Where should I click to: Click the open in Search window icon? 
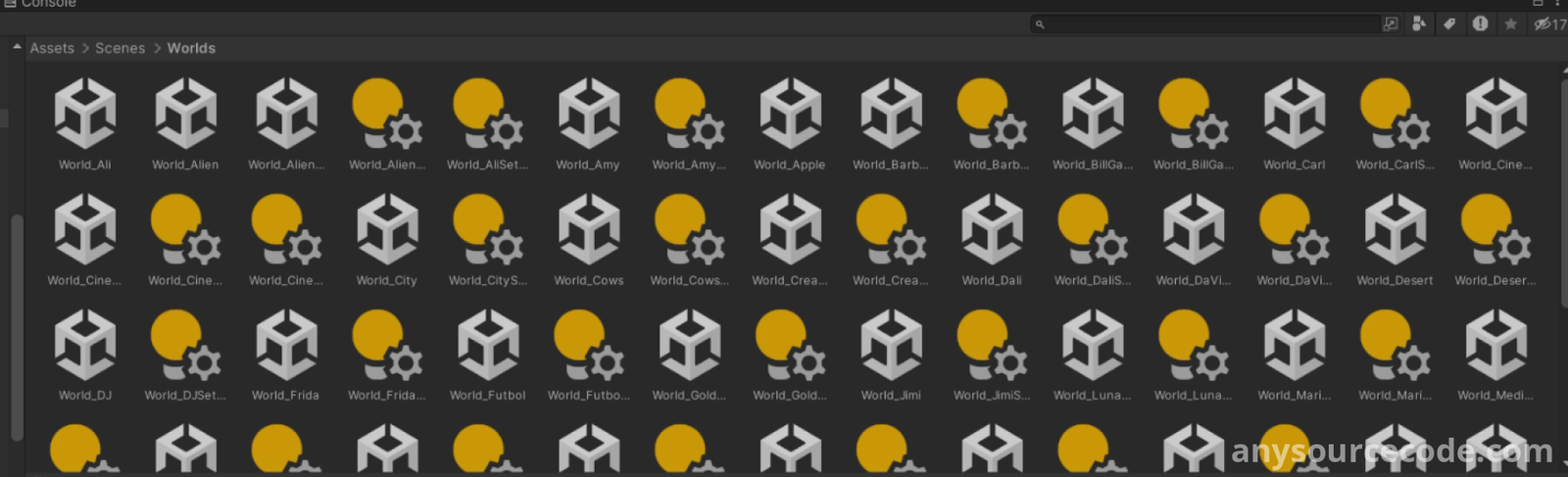tap(1390, 24)
